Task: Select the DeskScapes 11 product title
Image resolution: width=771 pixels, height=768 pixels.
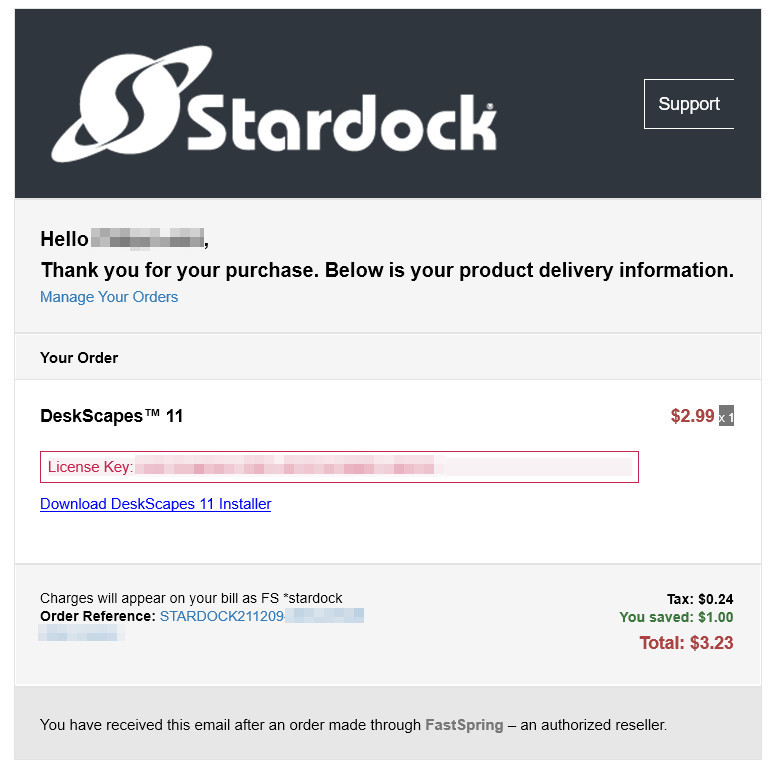Action: (111, 416)
